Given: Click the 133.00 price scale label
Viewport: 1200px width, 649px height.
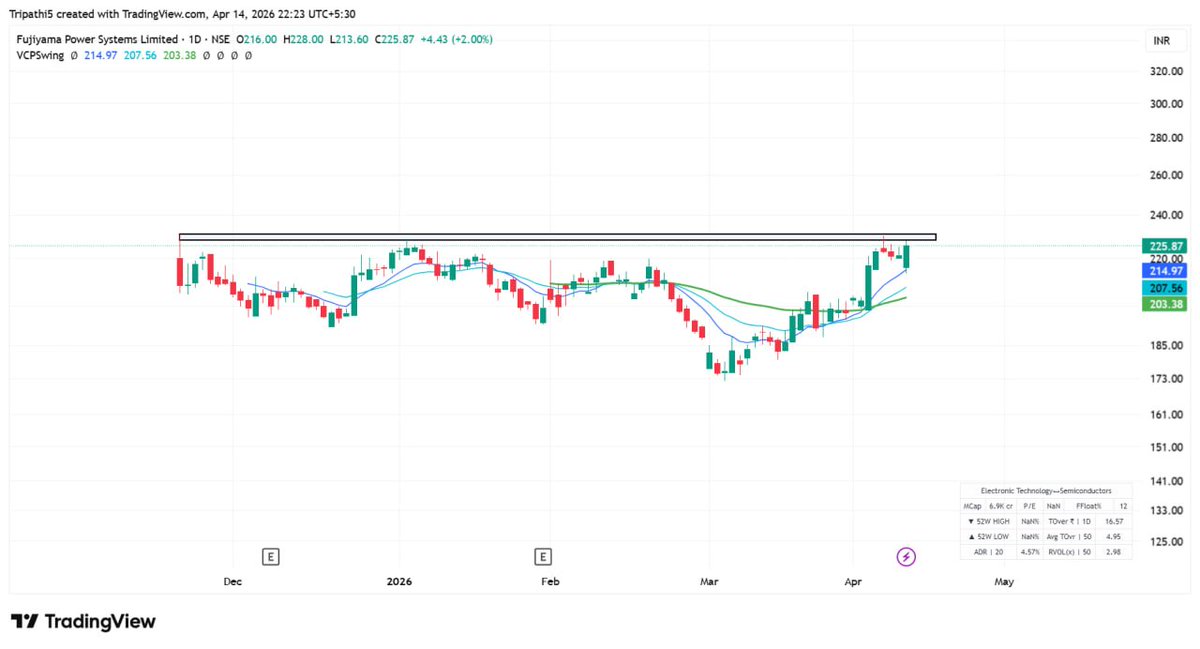Looking at the screenshot, I should click(1166, 511).
